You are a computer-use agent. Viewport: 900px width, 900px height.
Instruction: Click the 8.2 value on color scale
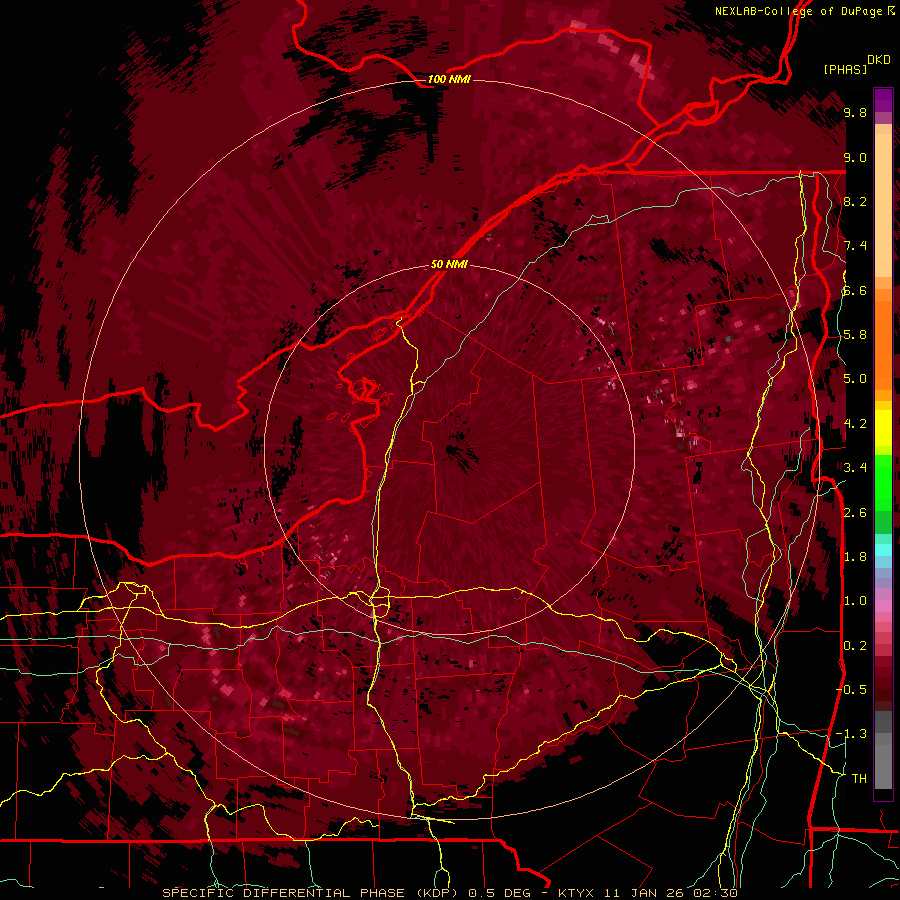click(x=855, y=201)
